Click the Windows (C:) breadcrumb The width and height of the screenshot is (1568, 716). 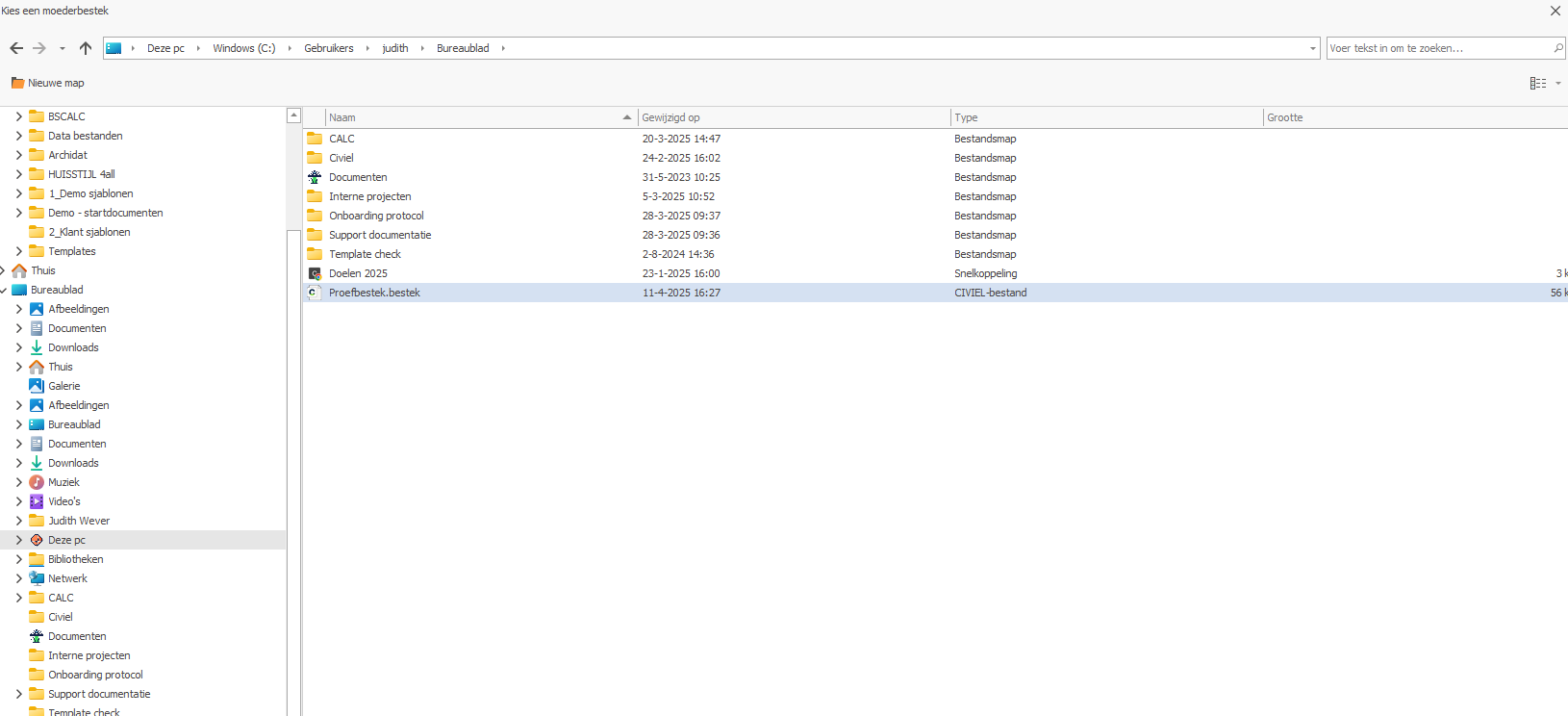click(243, 48)
